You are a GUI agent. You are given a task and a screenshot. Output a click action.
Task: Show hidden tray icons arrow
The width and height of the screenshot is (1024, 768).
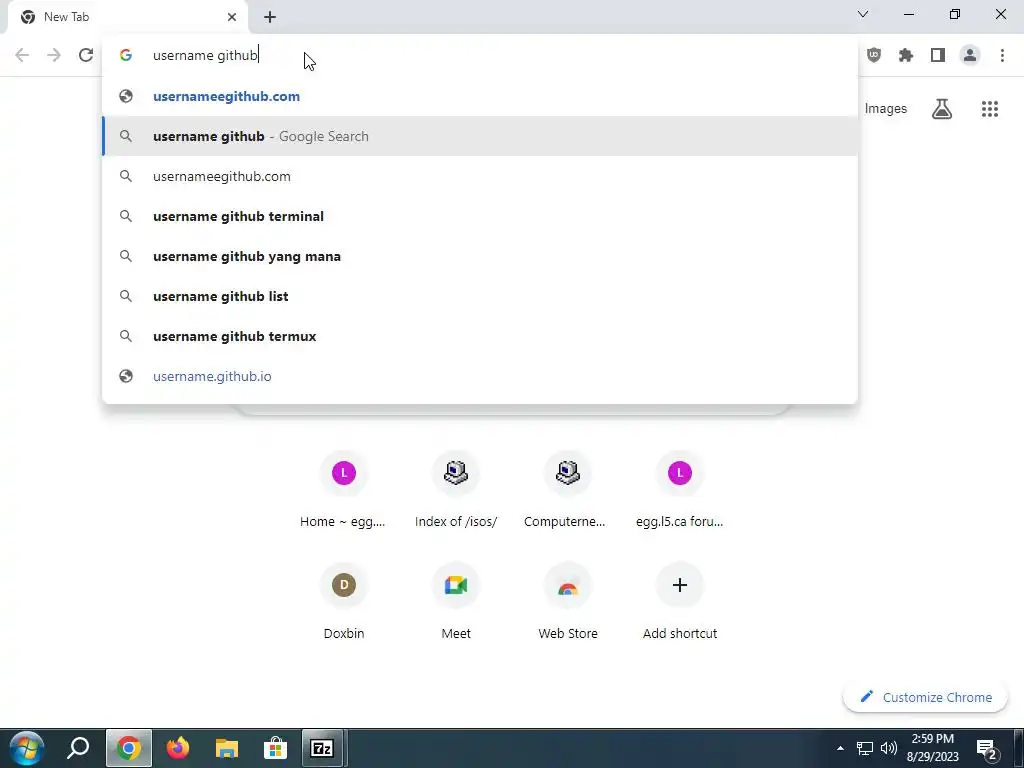pos(840,748)
